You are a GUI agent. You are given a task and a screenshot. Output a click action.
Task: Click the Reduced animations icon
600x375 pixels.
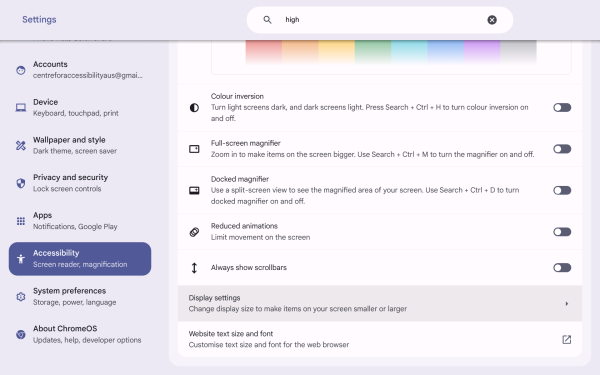[x=194, y=232]
